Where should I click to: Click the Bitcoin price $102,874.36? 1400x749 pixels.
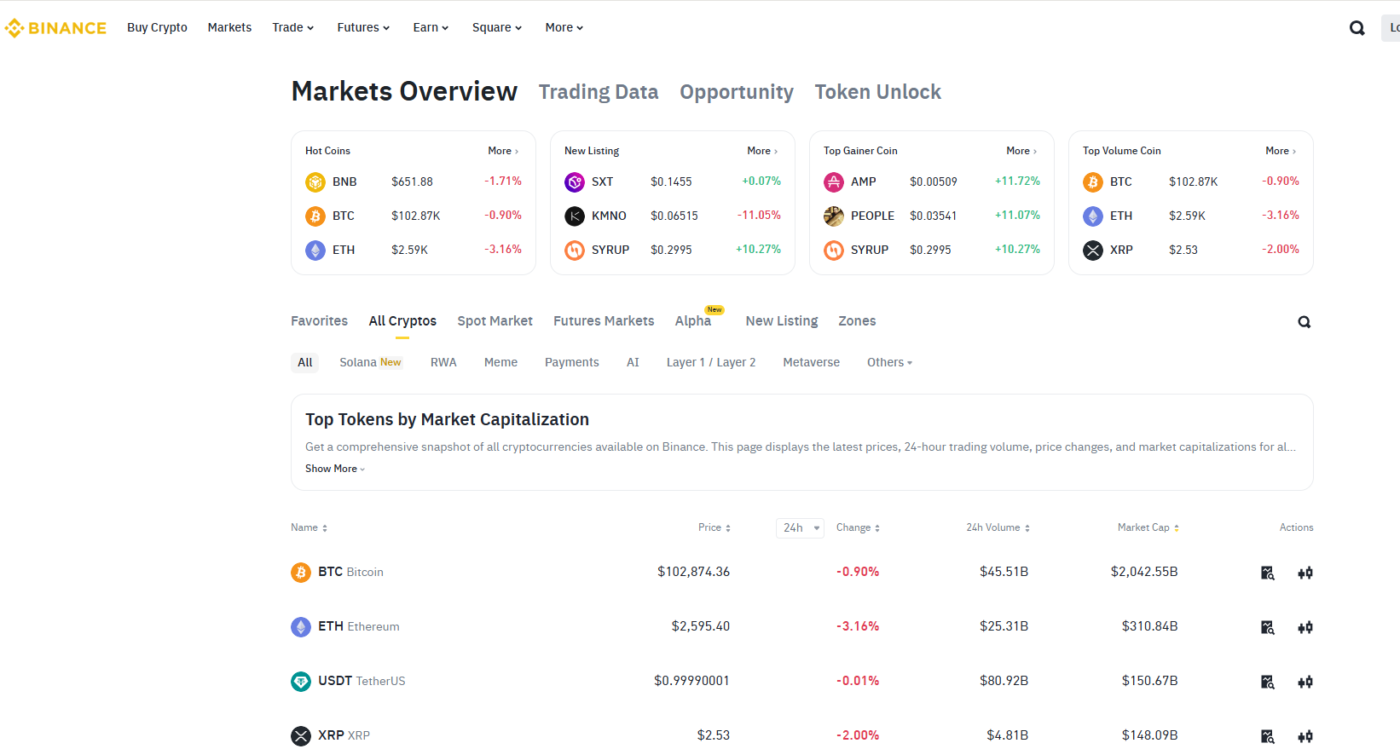[x=694, y=572]
